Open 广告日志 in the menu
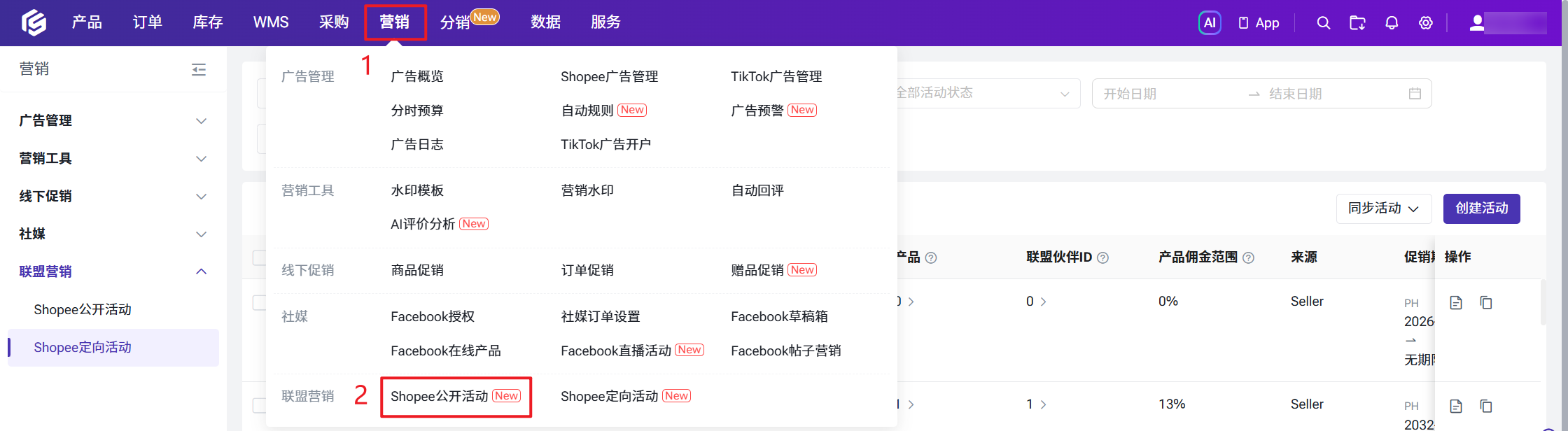This screenshot has width=1568, height=431. click(417, 145)
